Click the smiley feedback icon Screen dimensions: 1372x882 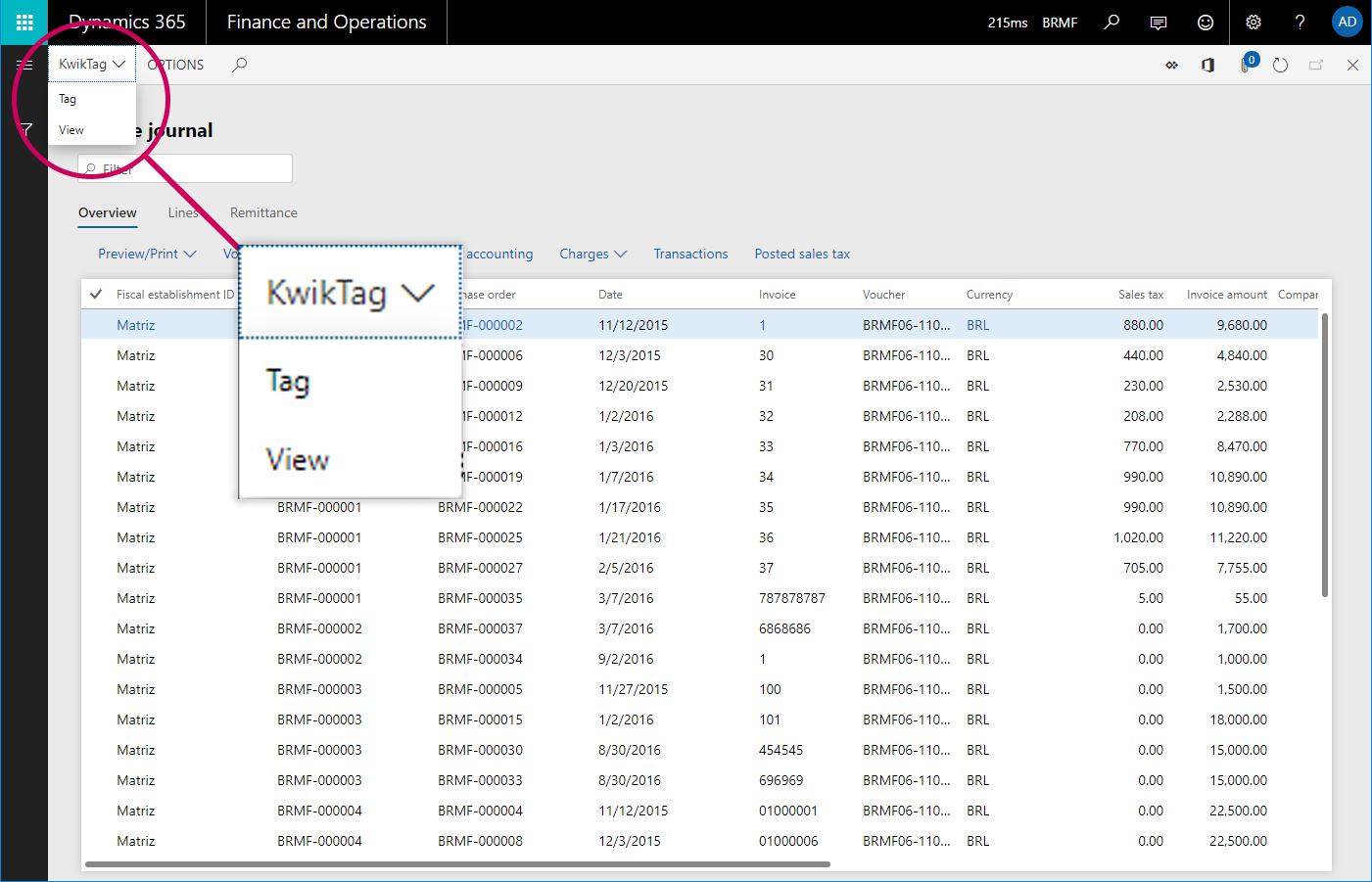[x=1206, y=23]
